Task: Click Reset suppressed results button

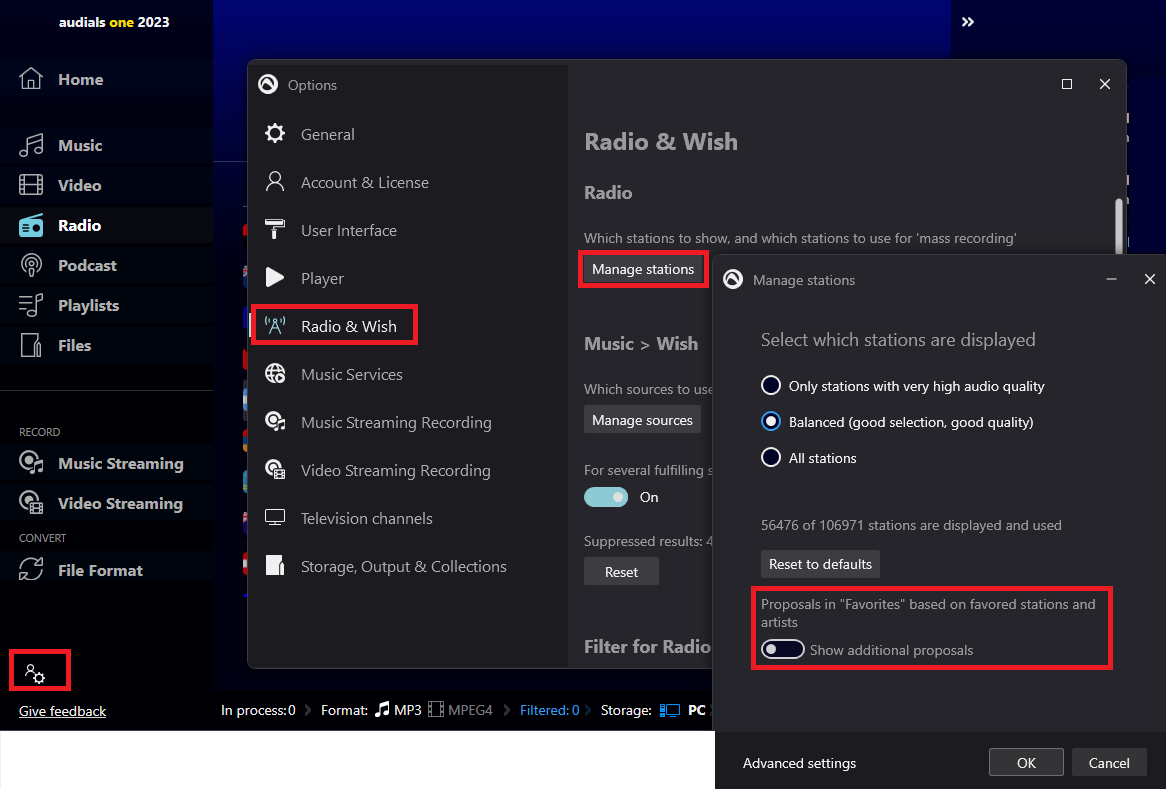Action: pyautogui.click(x=621, y=572)
